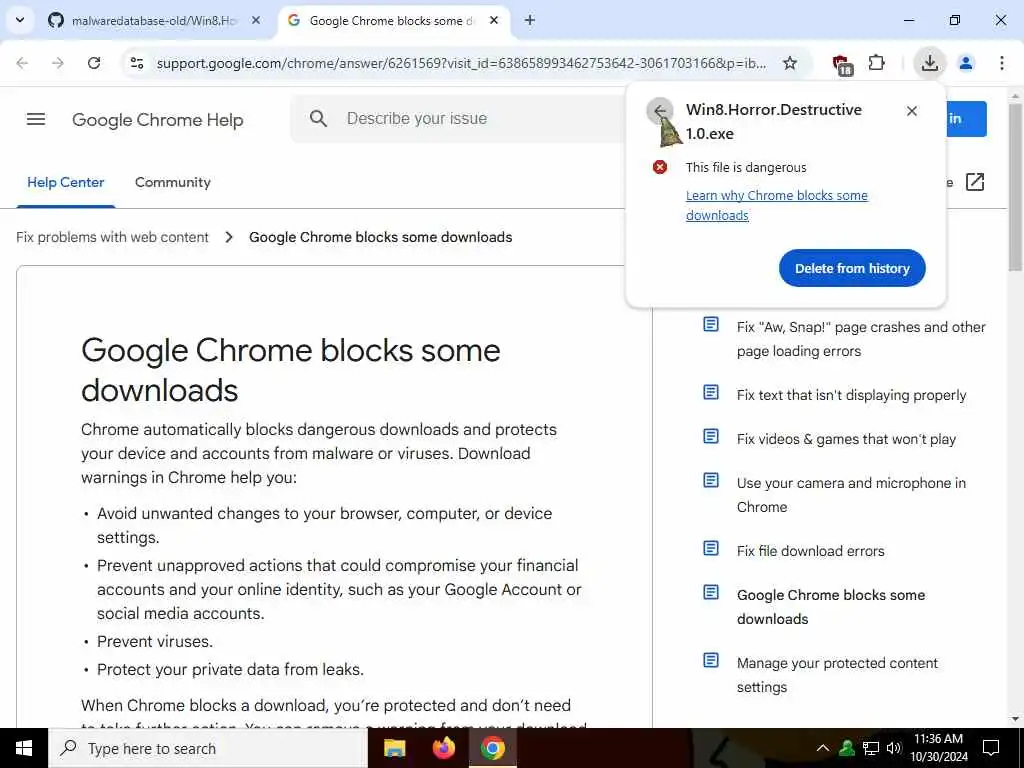This screenshot has width=1024, height=768.
Task: Open File Explorer from the taskbar
Action: (x=394, y=748)
